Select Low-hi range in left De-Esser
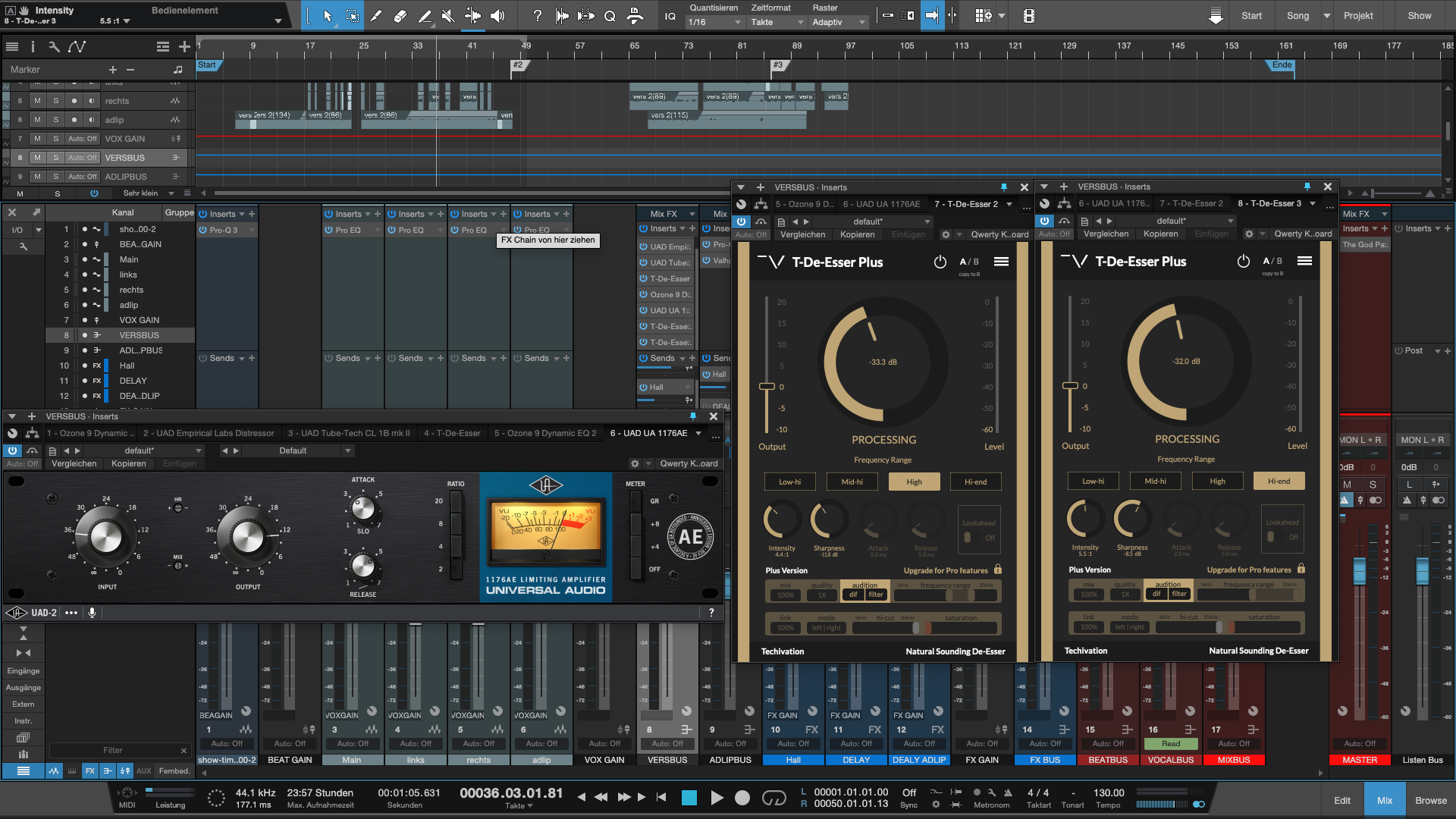 (789, 482)
